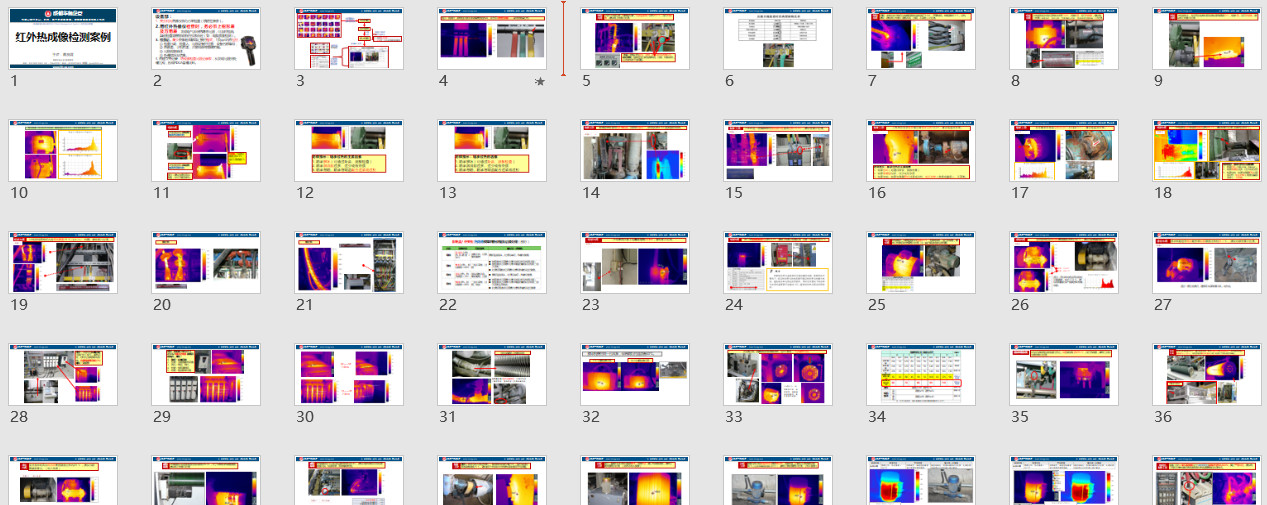Select slide 9 thumbnail
The image size is (1267, 505).
click(1207, 39)
